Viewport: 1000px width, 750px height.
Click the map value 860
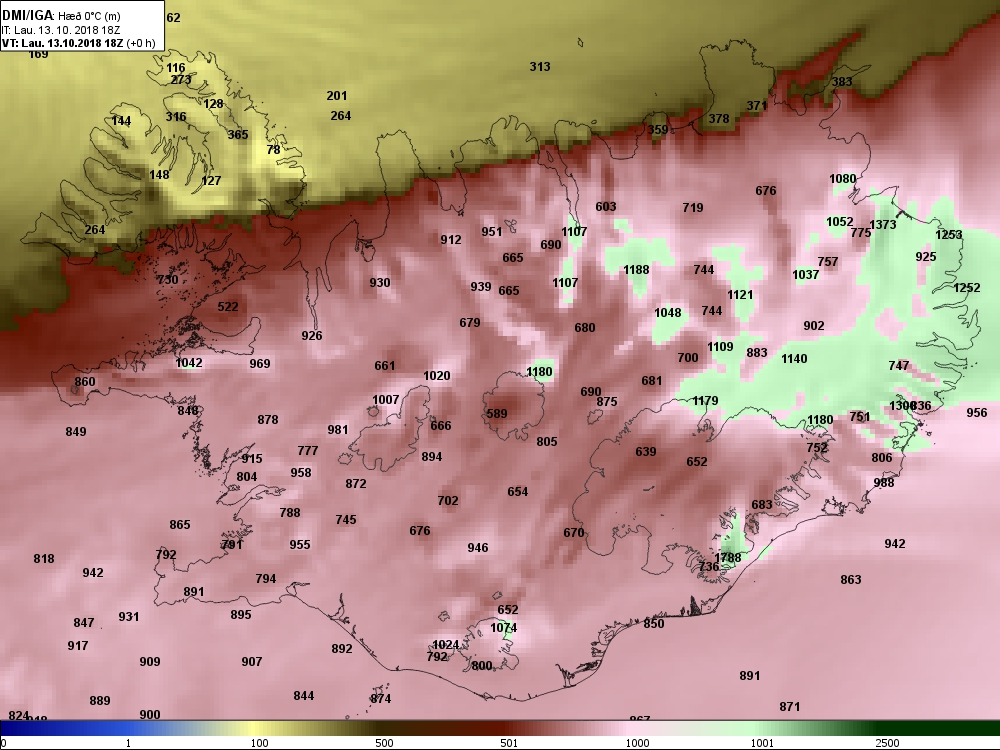click(x=85, y=382)
